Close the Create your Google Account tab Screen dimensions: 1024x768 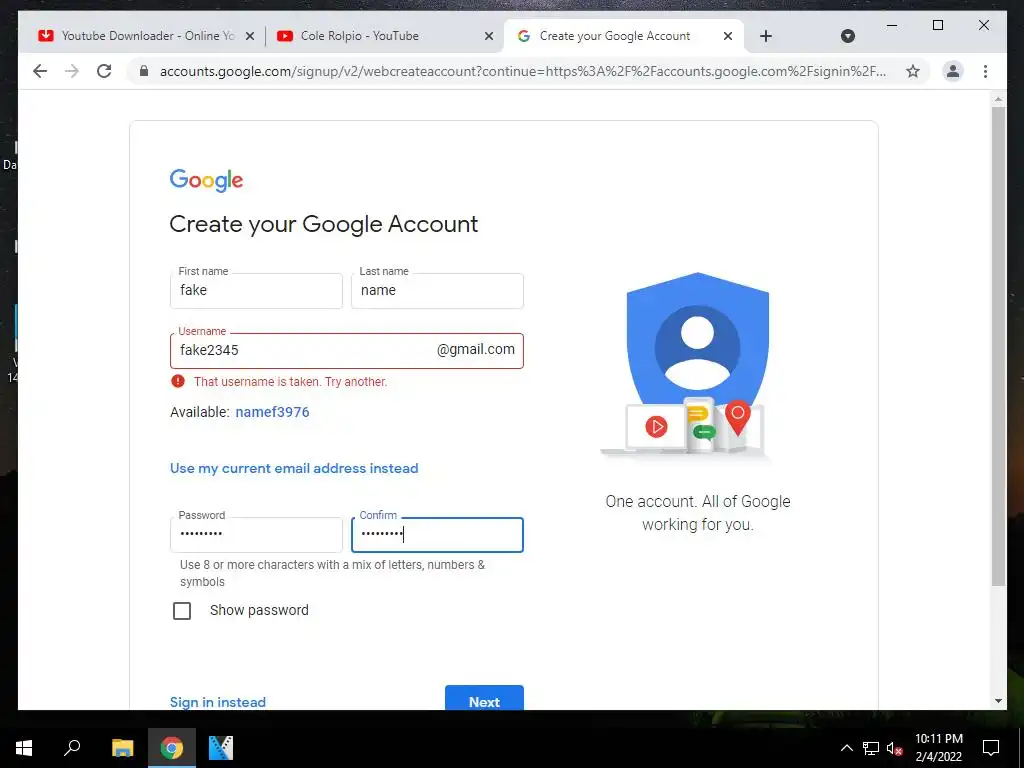pos(728,37)
